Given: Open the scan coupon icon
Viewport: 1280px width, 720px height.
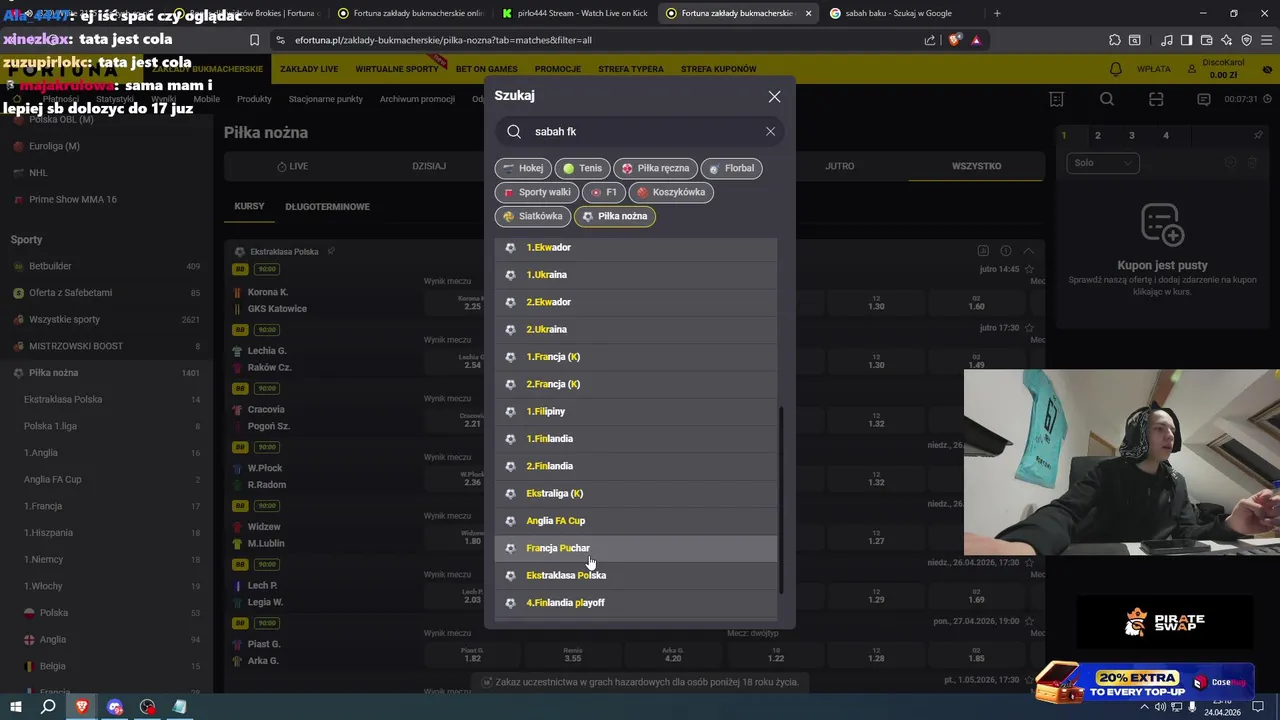Looking at the screenshot, I should point(1156,99).
